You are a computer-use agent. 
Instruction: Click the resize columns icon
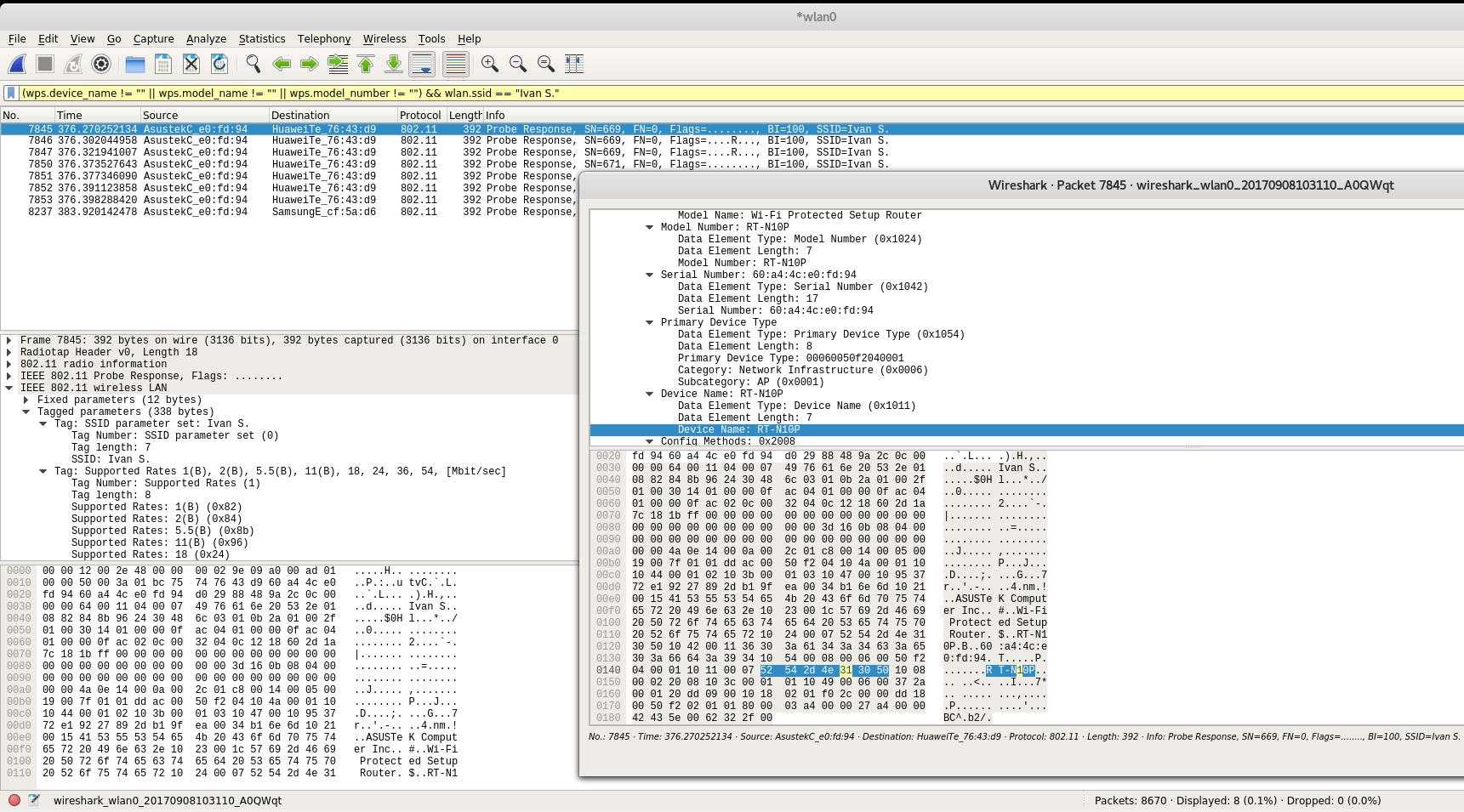(x=574, y=64)
